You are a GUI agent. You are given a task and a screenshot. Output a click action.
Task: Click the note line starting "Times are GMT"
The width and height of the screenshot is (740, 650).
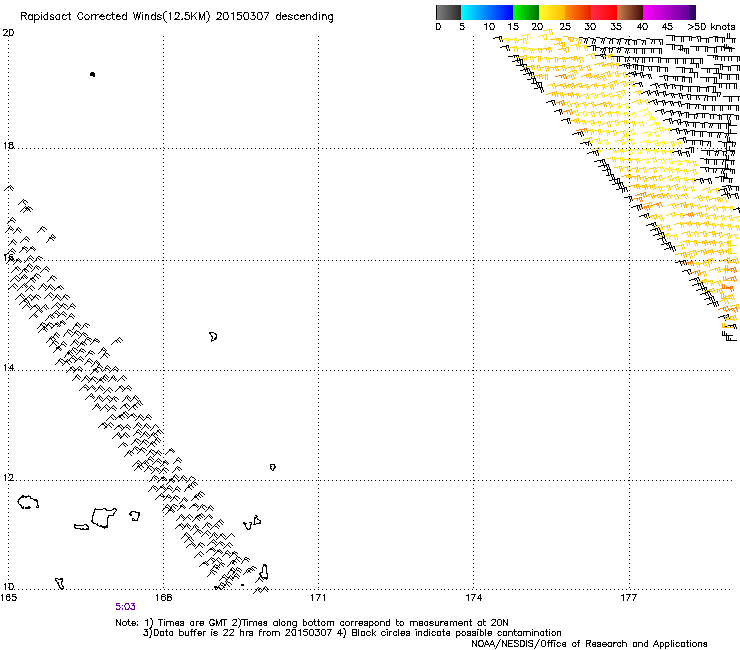[311, 623]
